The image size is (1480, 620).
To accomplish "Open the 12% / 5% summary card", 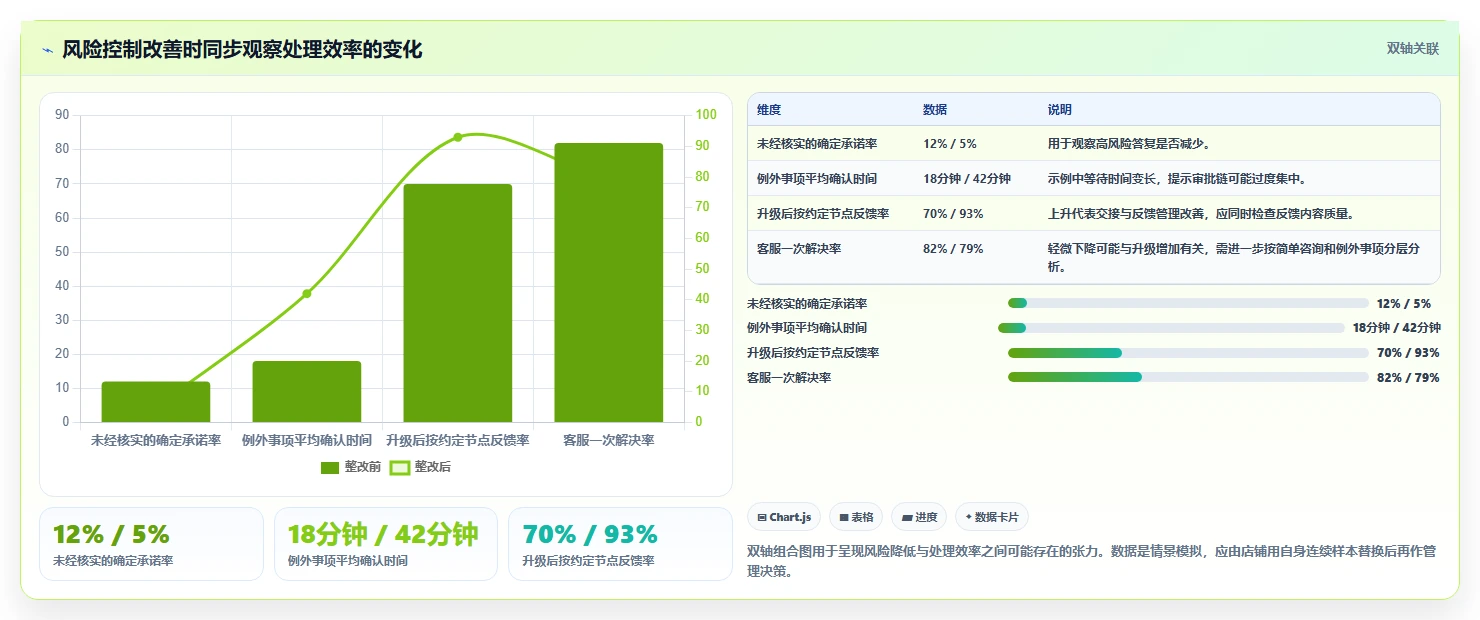I will 151,544.
